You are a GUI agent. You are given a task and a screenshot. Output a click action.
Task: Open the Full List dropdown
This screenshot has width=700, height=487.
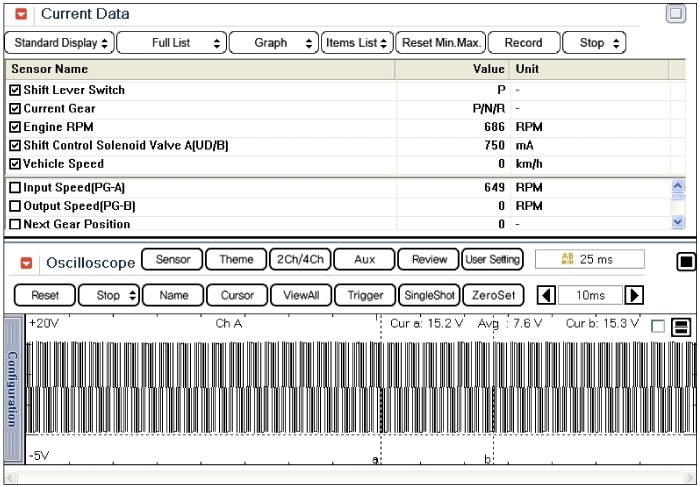coord(172,43)
